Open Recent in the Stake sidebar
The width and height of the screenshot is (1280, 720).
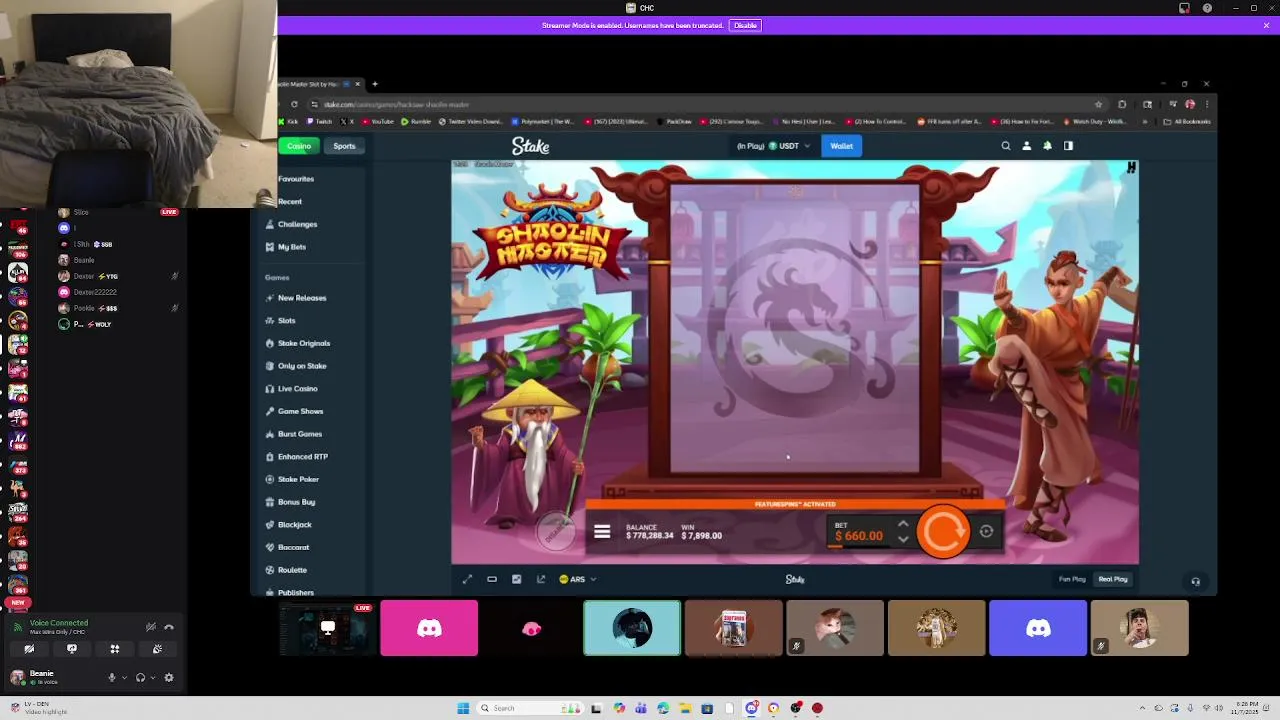coord(290,201)
